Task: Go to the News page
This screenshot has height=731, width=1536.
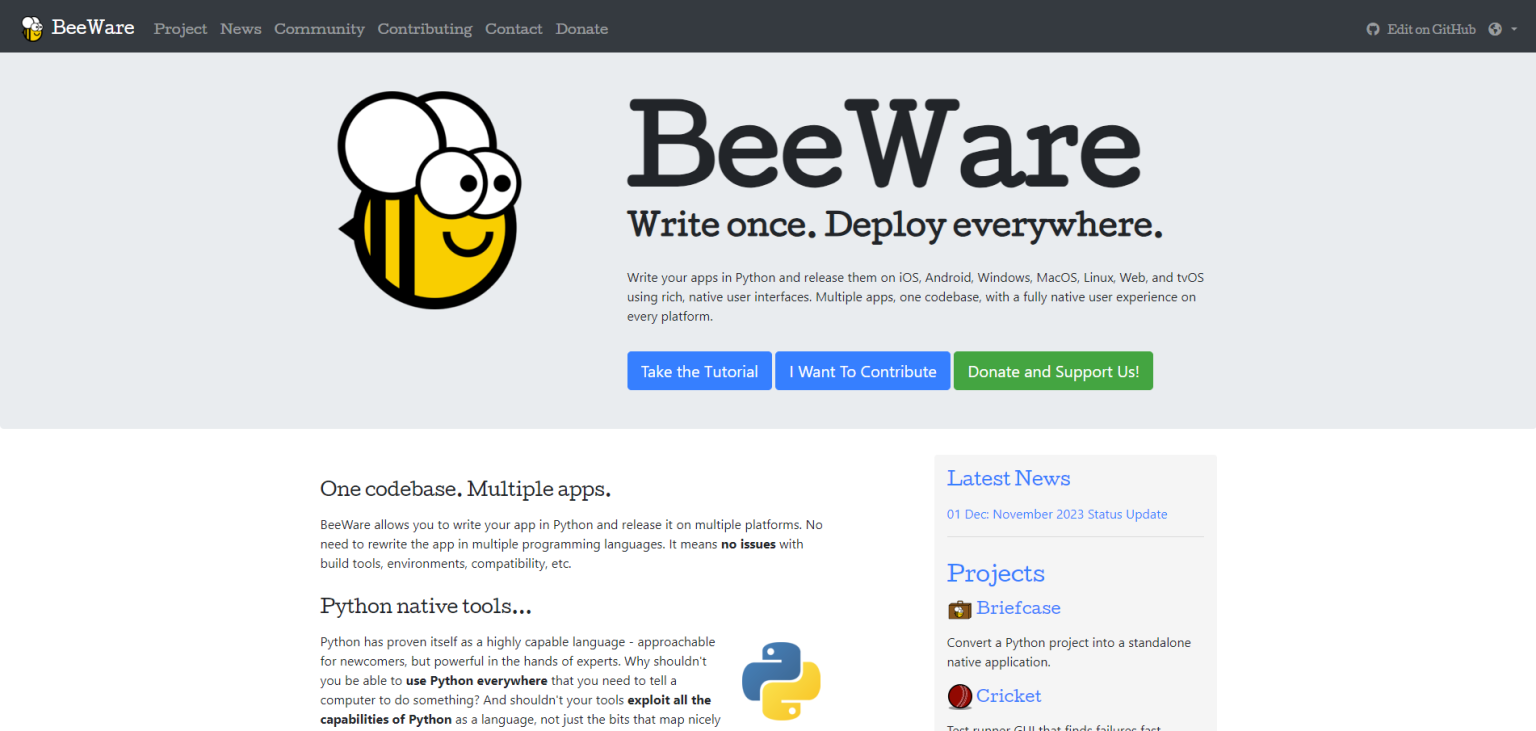Action: click(241, 29)
